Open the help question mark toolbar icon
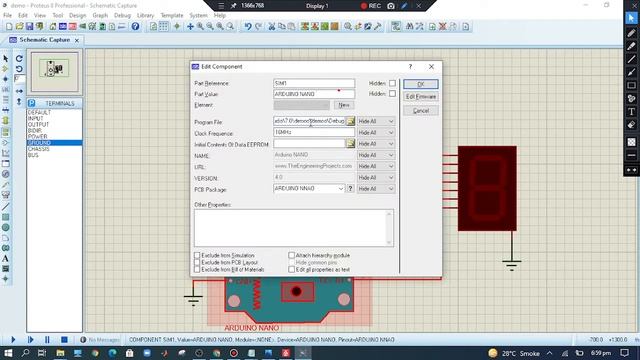This screenshot has height=360, width=640. pyautogui.click(x=135, y=27)
